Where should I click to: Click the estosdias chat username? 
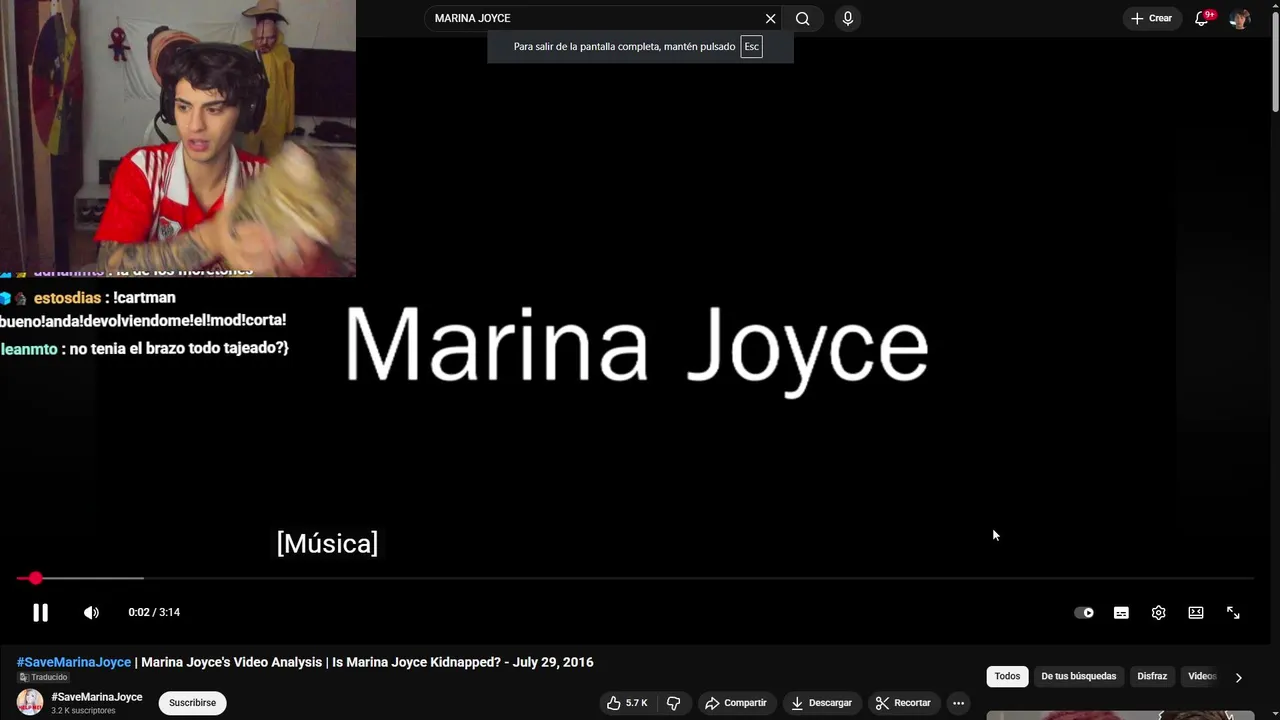(67, 298)
